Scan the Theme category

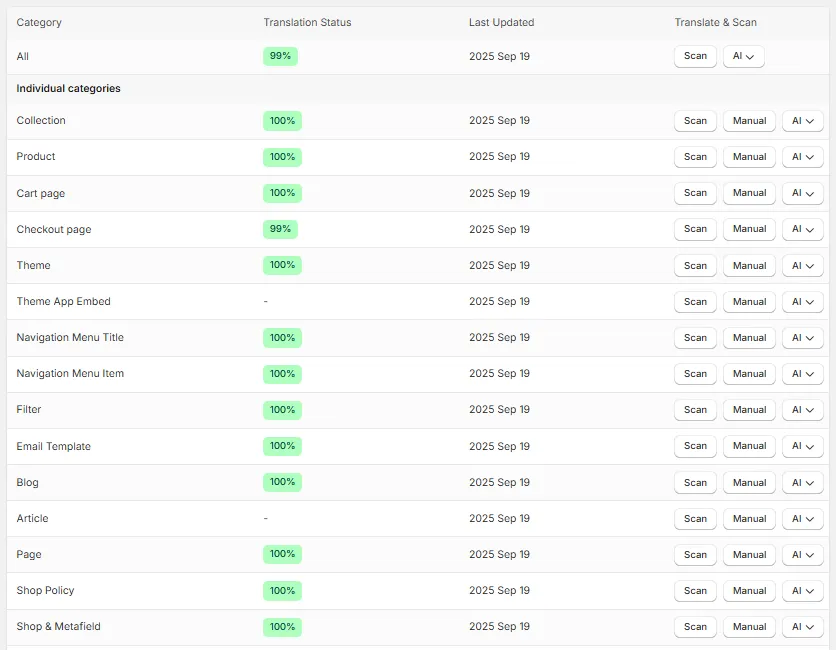(695, 266)
